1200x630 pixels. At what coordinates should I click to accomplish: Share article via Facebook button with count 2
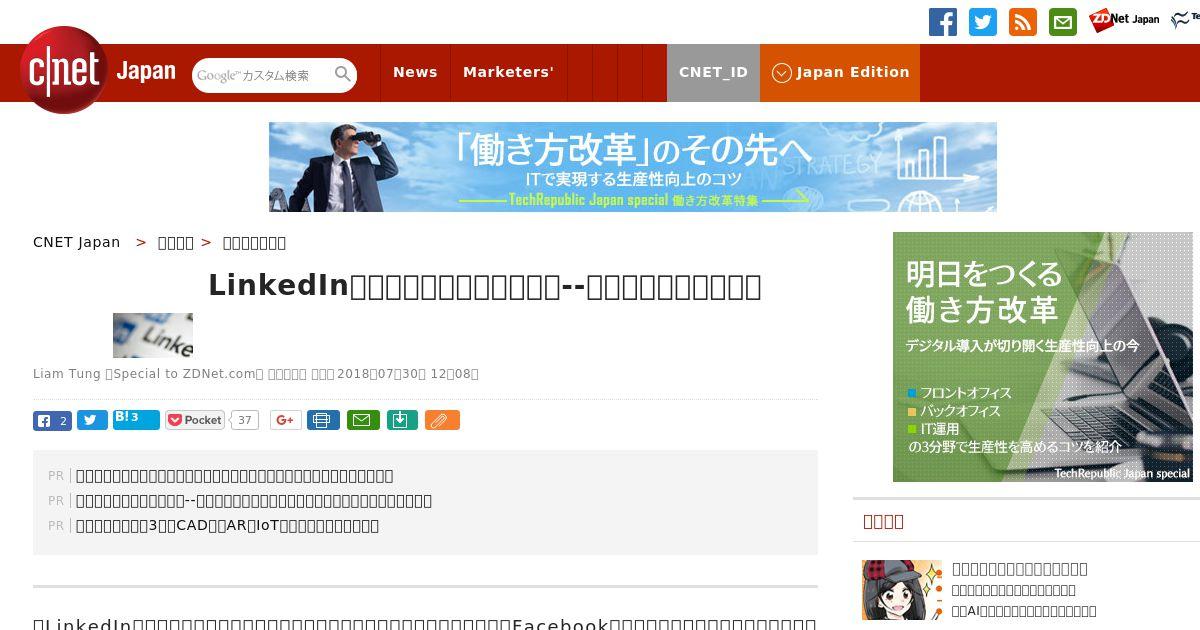click(x=52, y=421)
